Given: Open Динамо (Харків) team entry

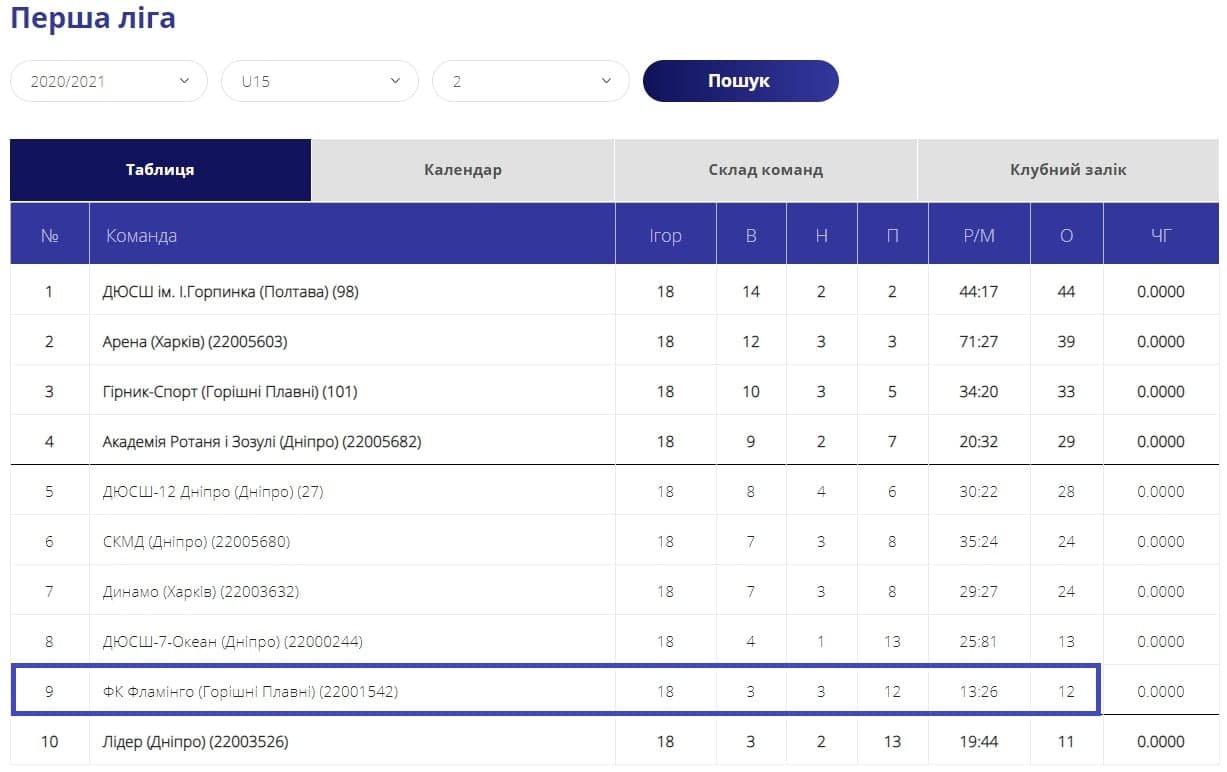Looking at the screenshot, I should pyautogui.click(x=200, y=592).
